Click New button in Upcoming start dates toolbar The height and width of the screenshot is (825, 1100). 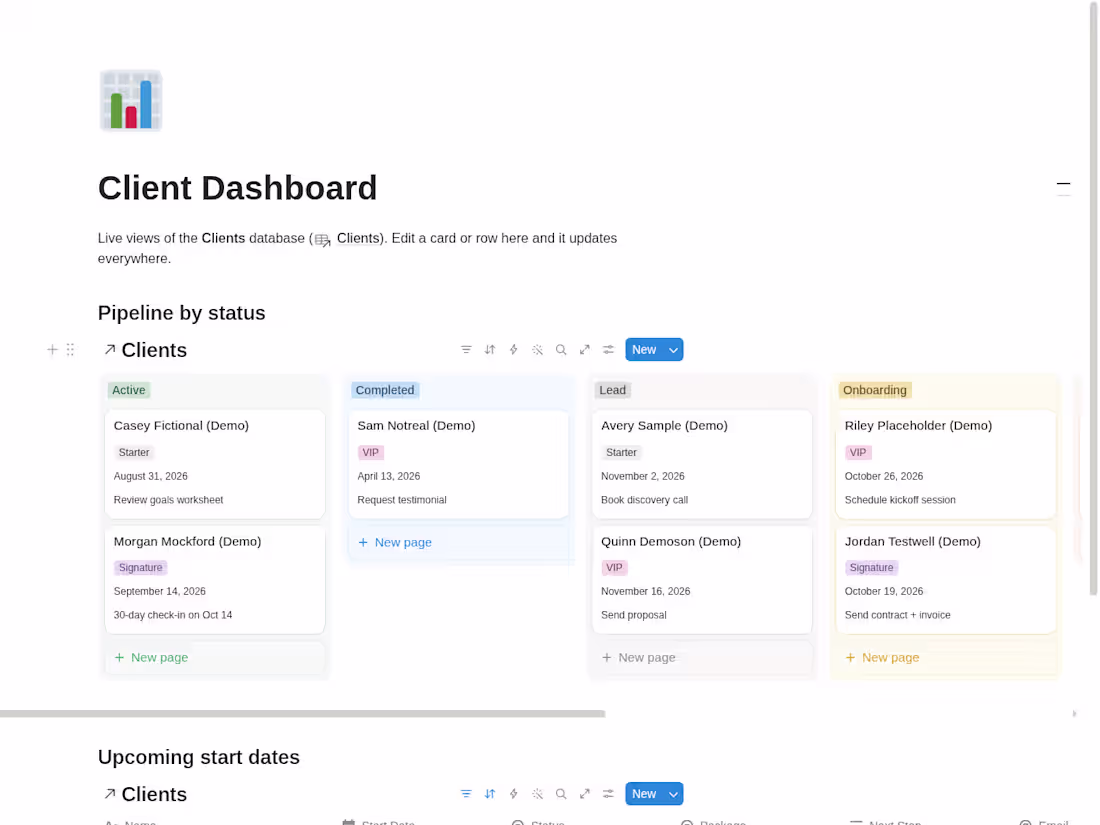pyautogui.click(x=644, y=793)
